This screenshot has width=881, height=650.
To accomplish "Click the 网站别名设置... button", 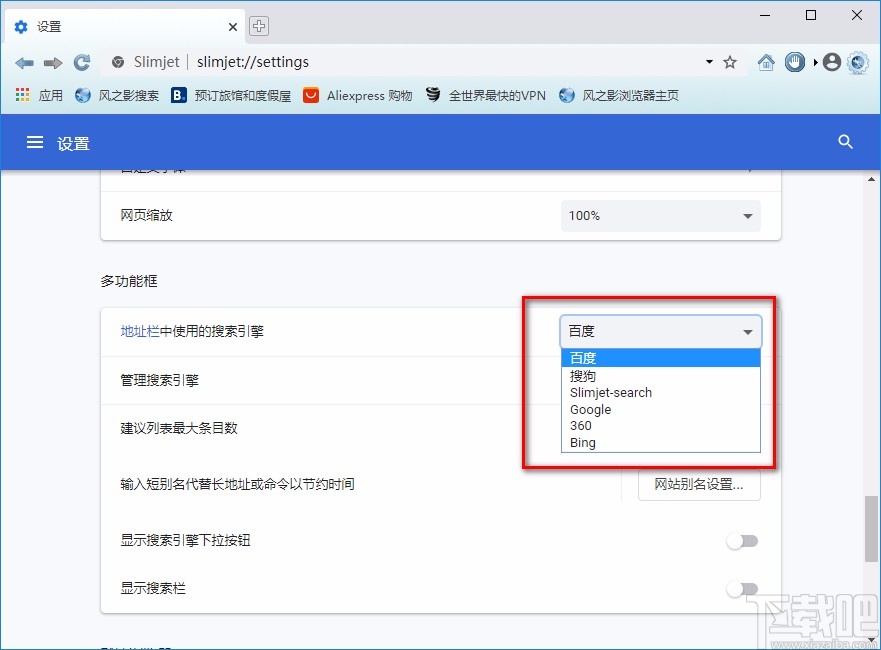I will click(x=698, y=485).
